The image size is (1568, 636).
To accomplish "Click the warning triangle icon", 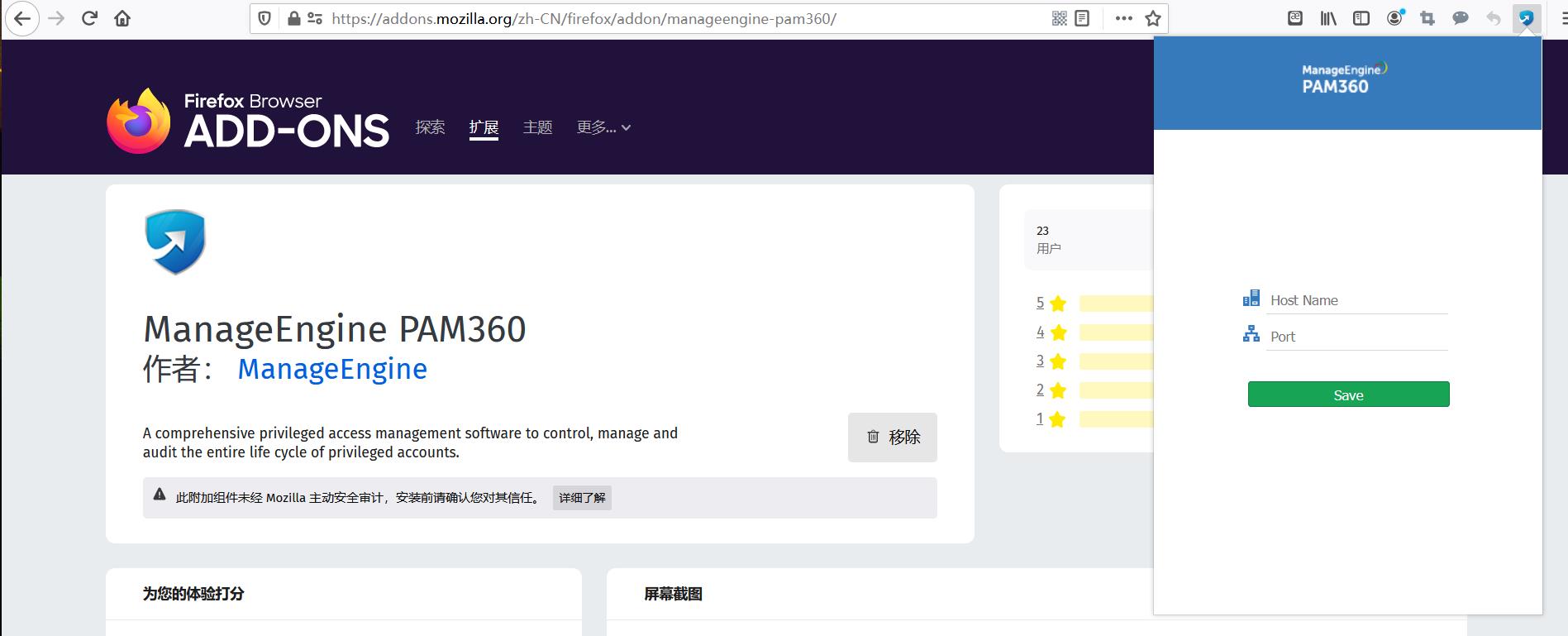I will 160,495.
